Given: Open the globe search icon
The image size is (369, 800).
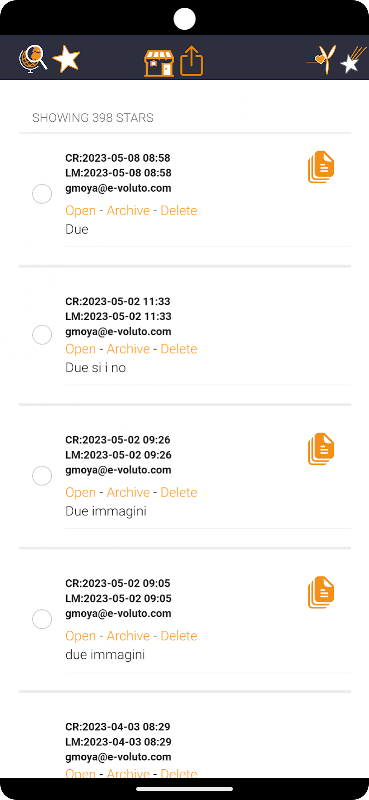Looking at the screenshot, I should [x=33, y=59].
